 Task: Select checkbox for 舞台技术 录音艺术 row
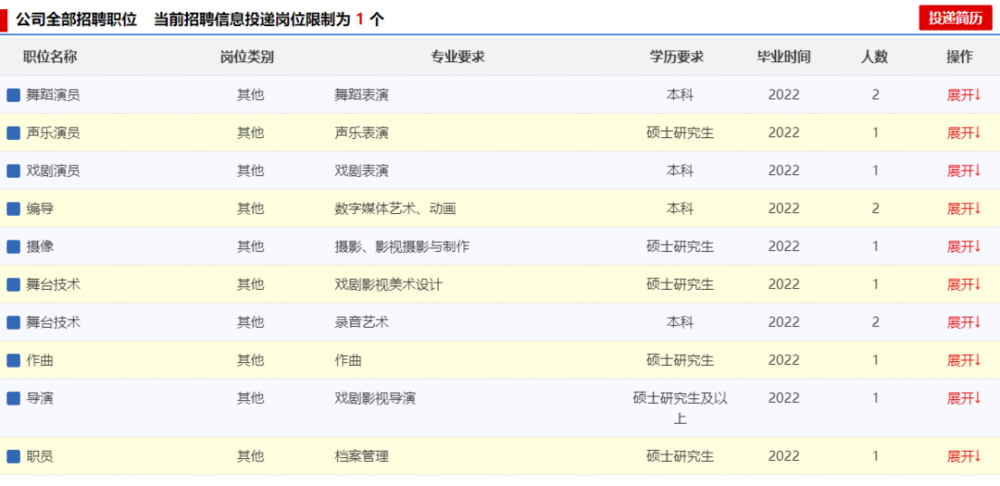pyautogui.click(x=13, y=323)
